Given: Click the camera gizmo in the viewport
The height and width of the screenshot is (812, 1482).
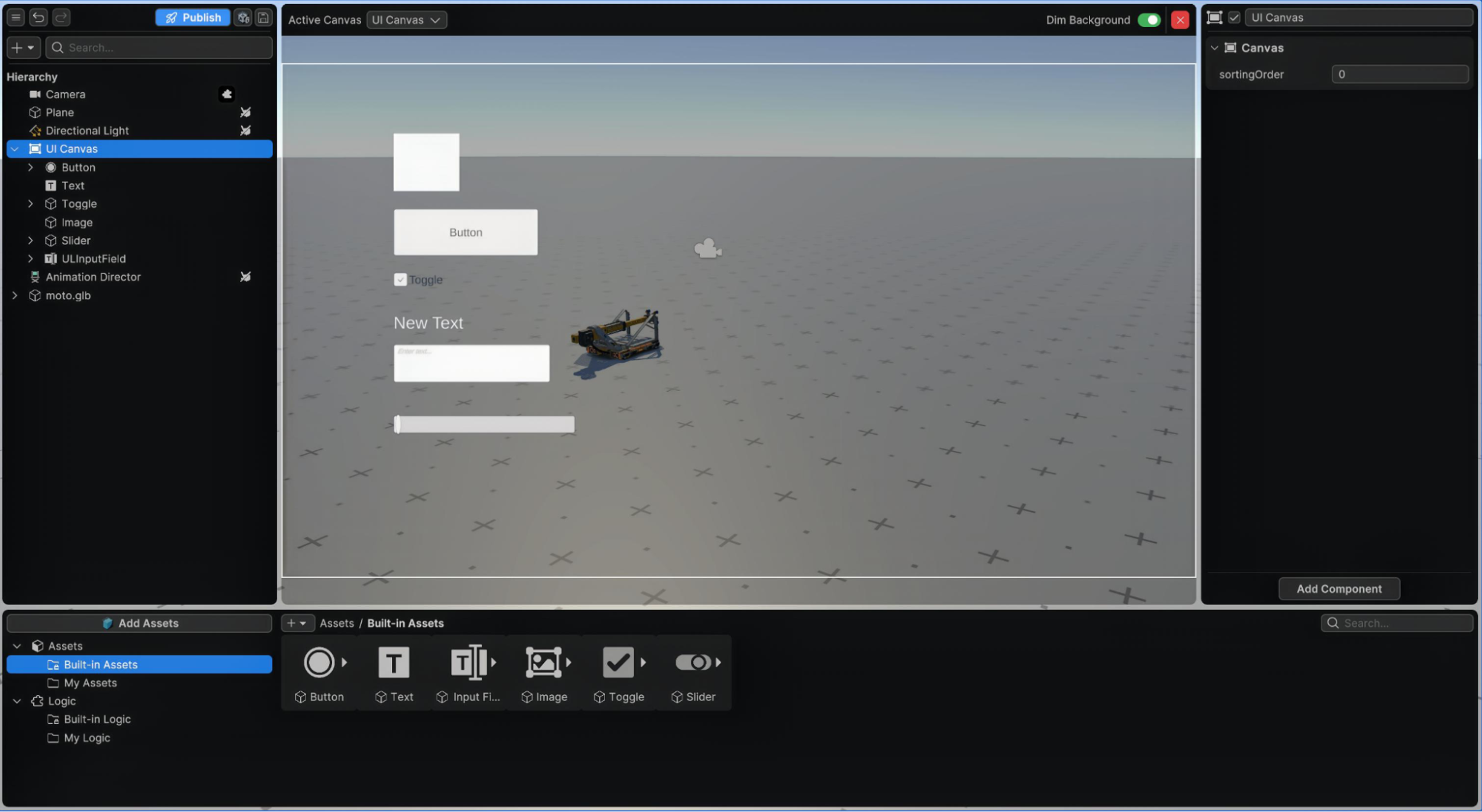Looking at the screenshot, I should click(708, 249).
